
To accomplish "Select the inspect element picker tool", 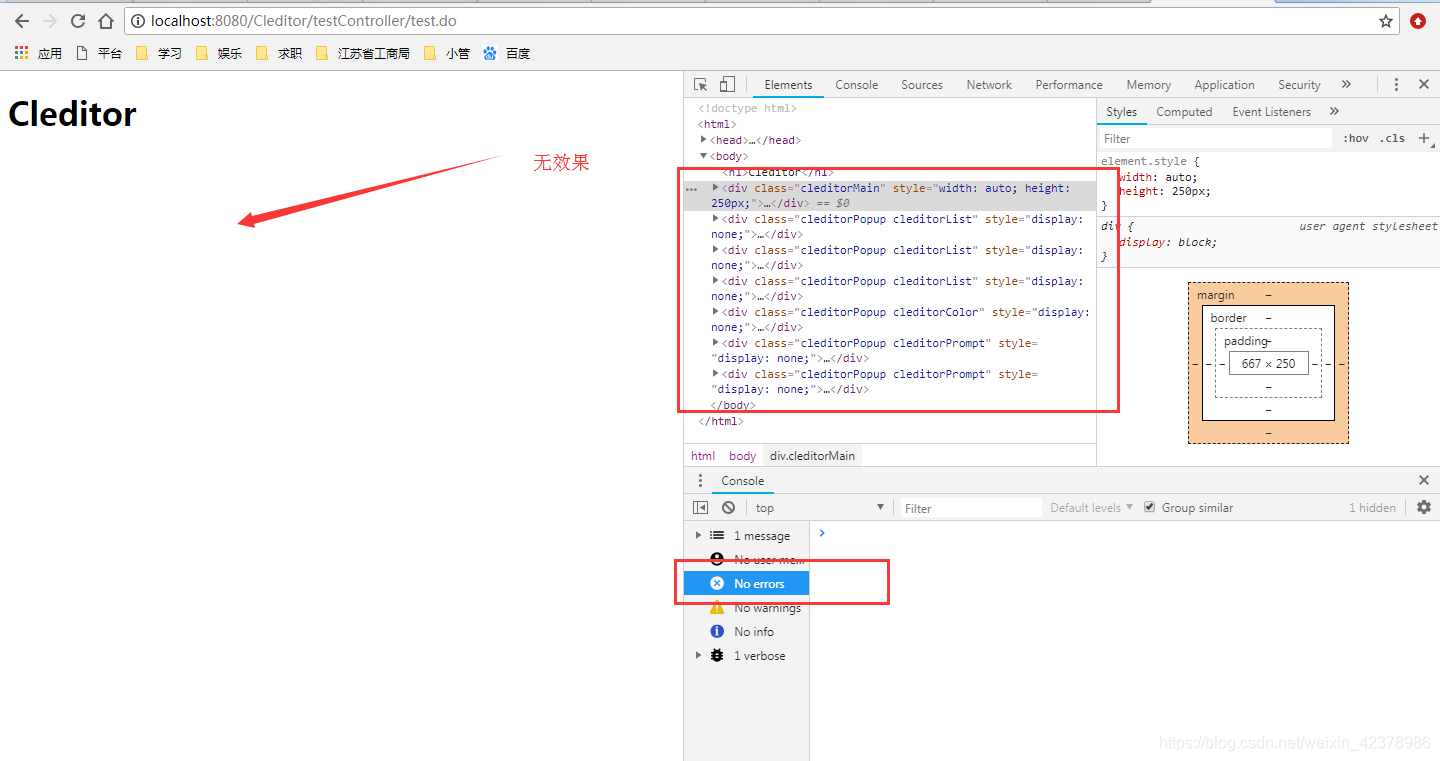I will coord(700,84).
